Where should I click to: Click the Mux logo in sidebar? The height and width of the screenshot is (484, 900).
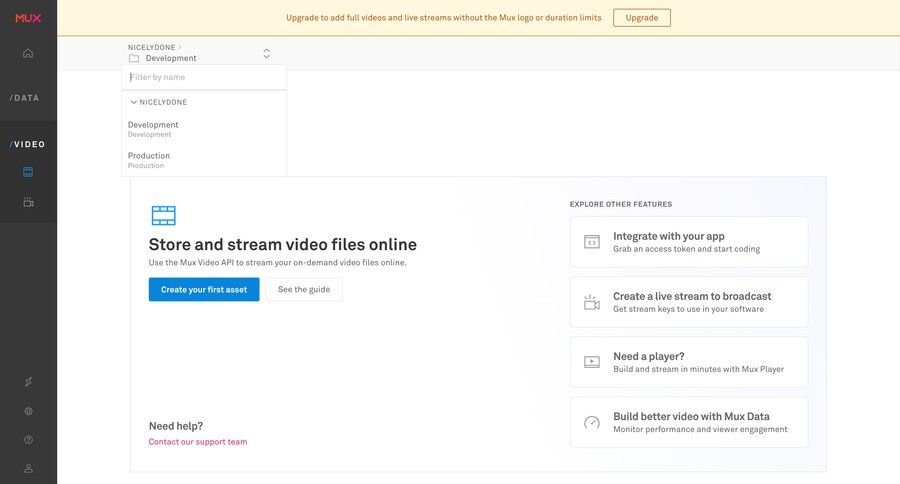click(28, 17)
